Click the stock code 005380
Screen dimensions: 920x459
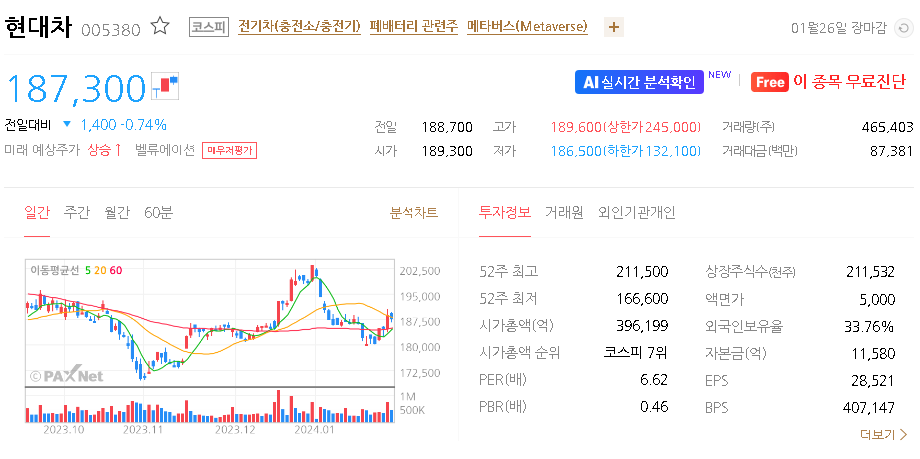111,29
